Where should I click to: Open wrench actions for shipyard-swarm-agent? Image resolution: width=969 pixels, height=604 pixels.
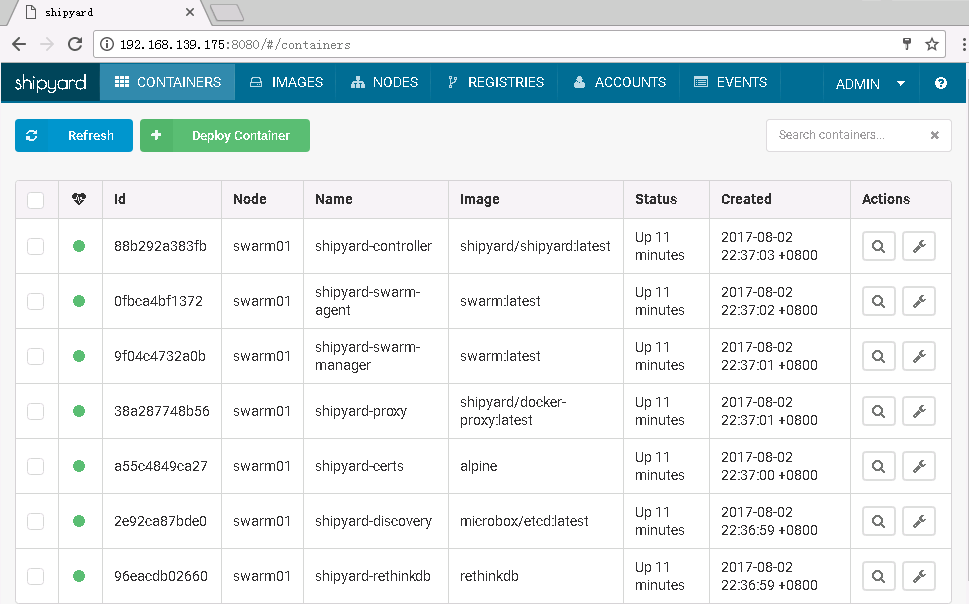919,301
